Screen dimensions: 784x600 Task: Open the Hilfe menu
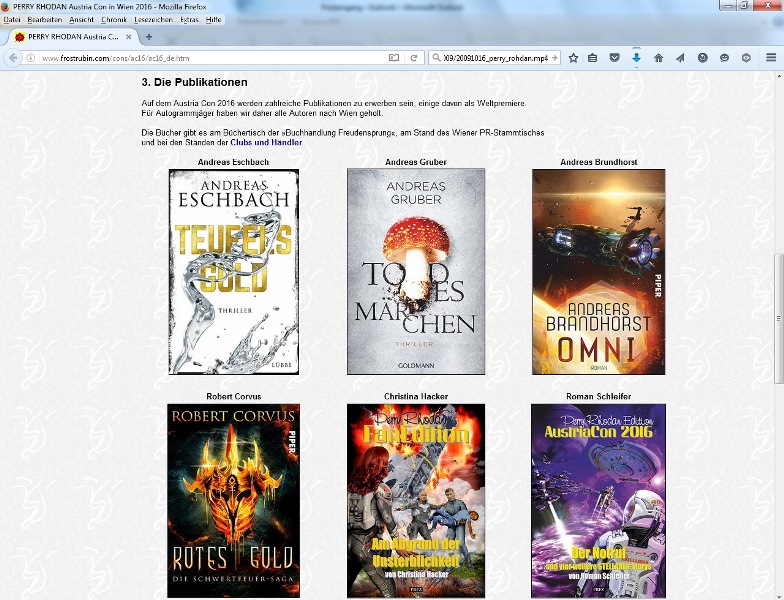[x=214, y=20]
